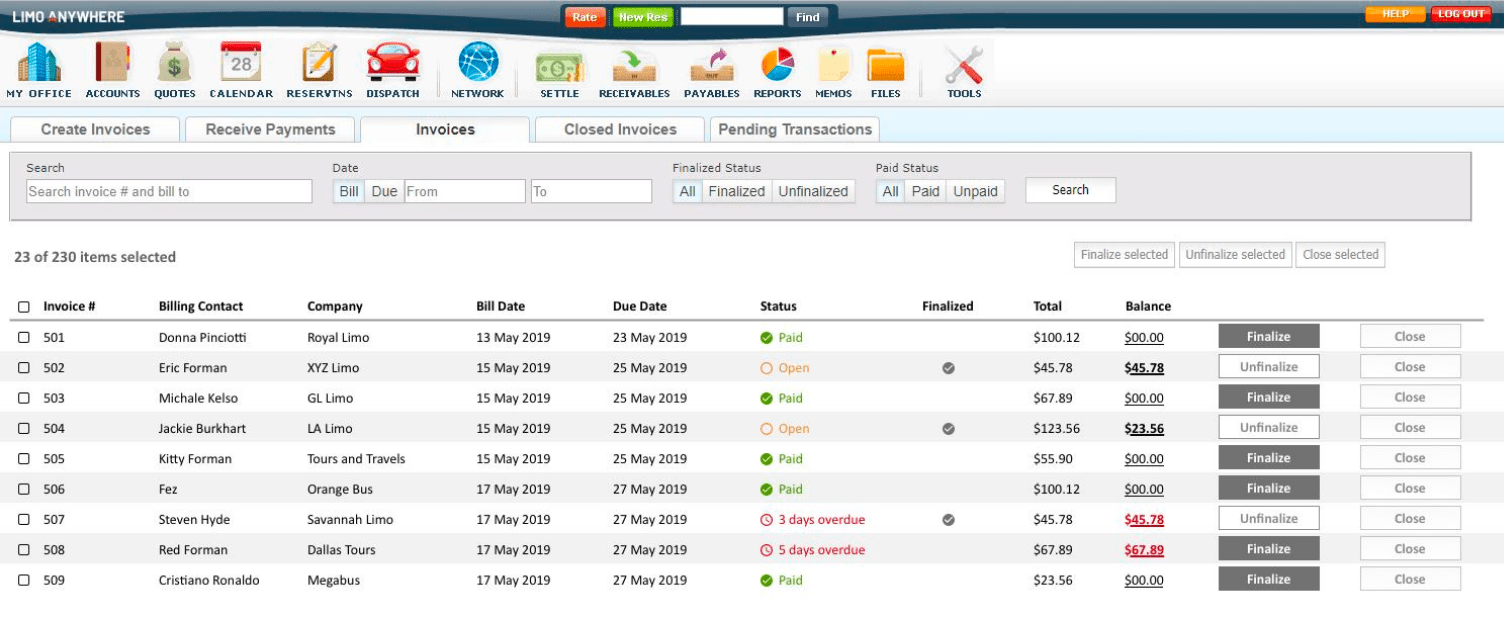Check the box for invoice 505
This screenshot has height=620, width=1504.
click(x=24, y=459)
